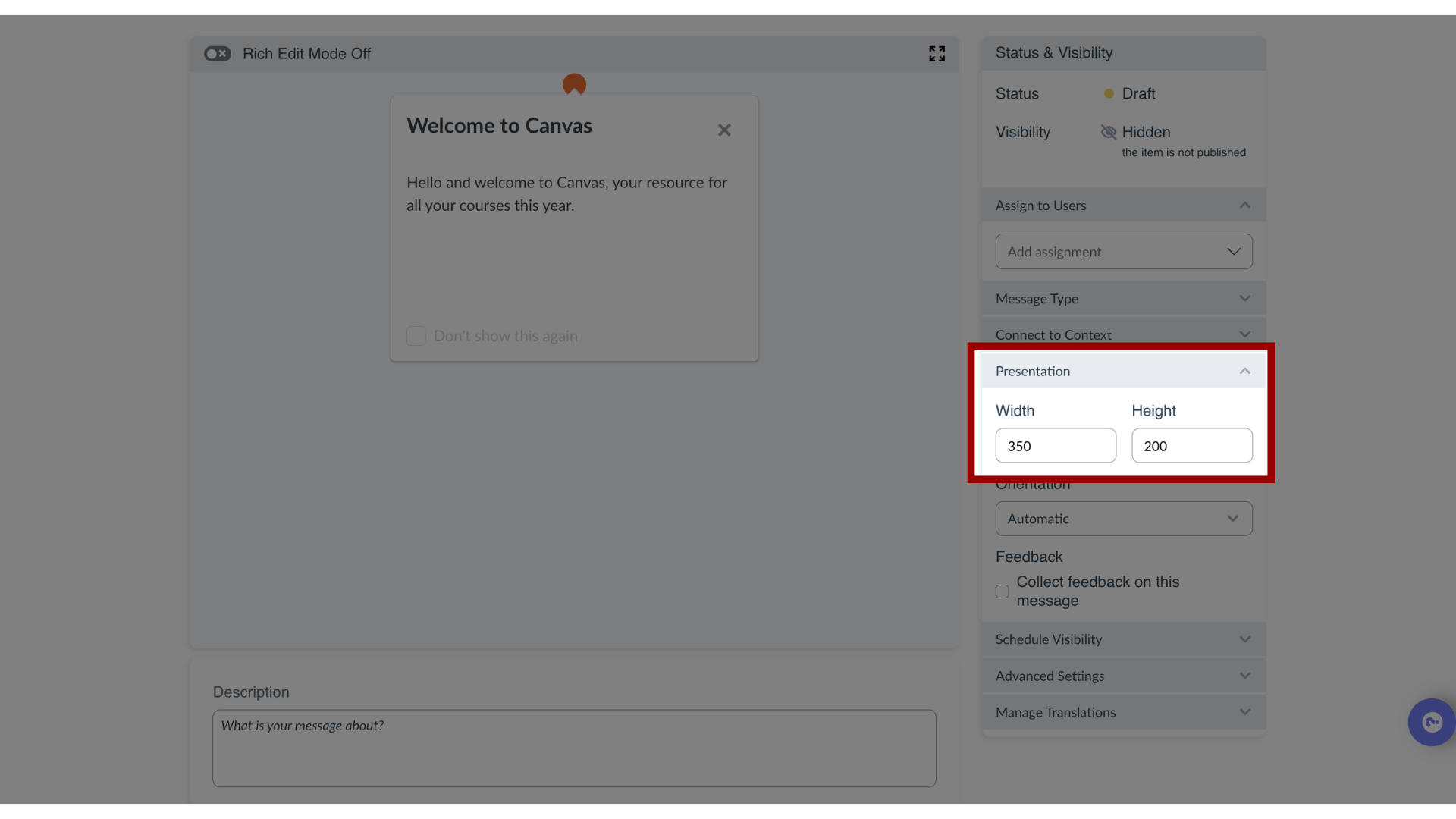Expand the Schedule Visibility section

pos(1123,639)
